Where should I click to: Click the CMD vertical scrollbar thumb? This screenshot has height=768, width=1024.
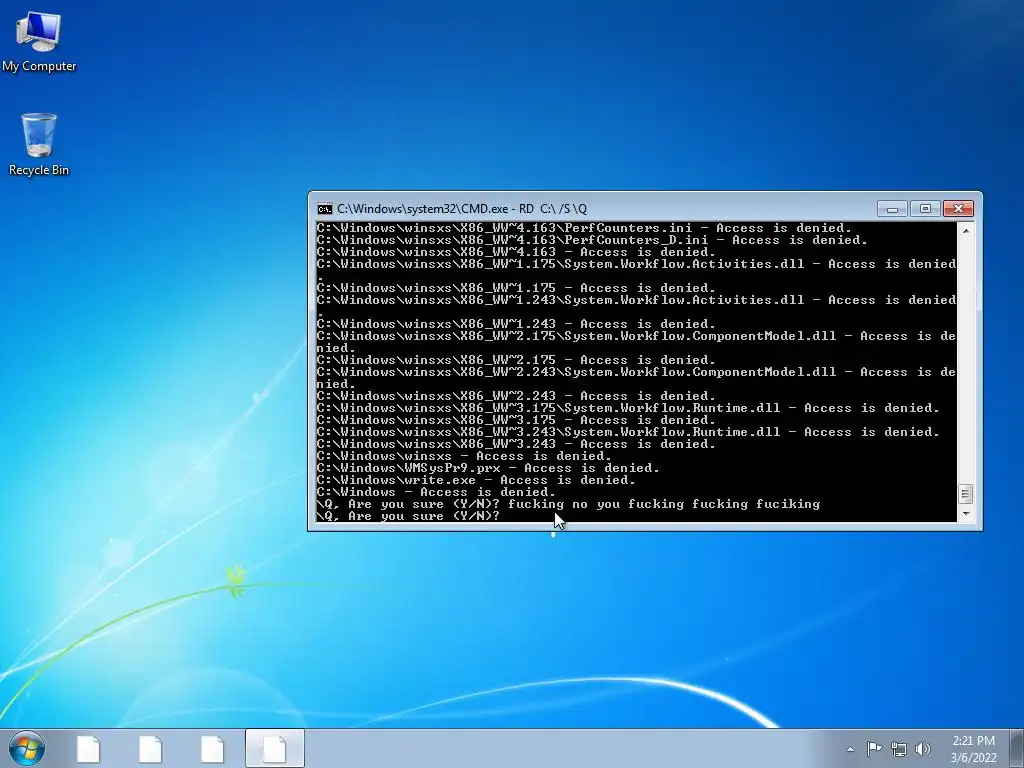966,494
